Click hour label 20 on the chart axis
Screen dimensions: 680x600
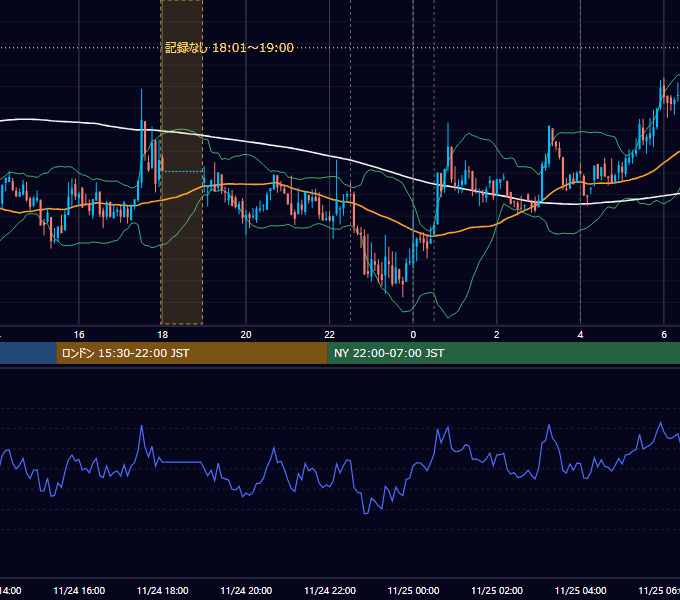coord(246,335)
